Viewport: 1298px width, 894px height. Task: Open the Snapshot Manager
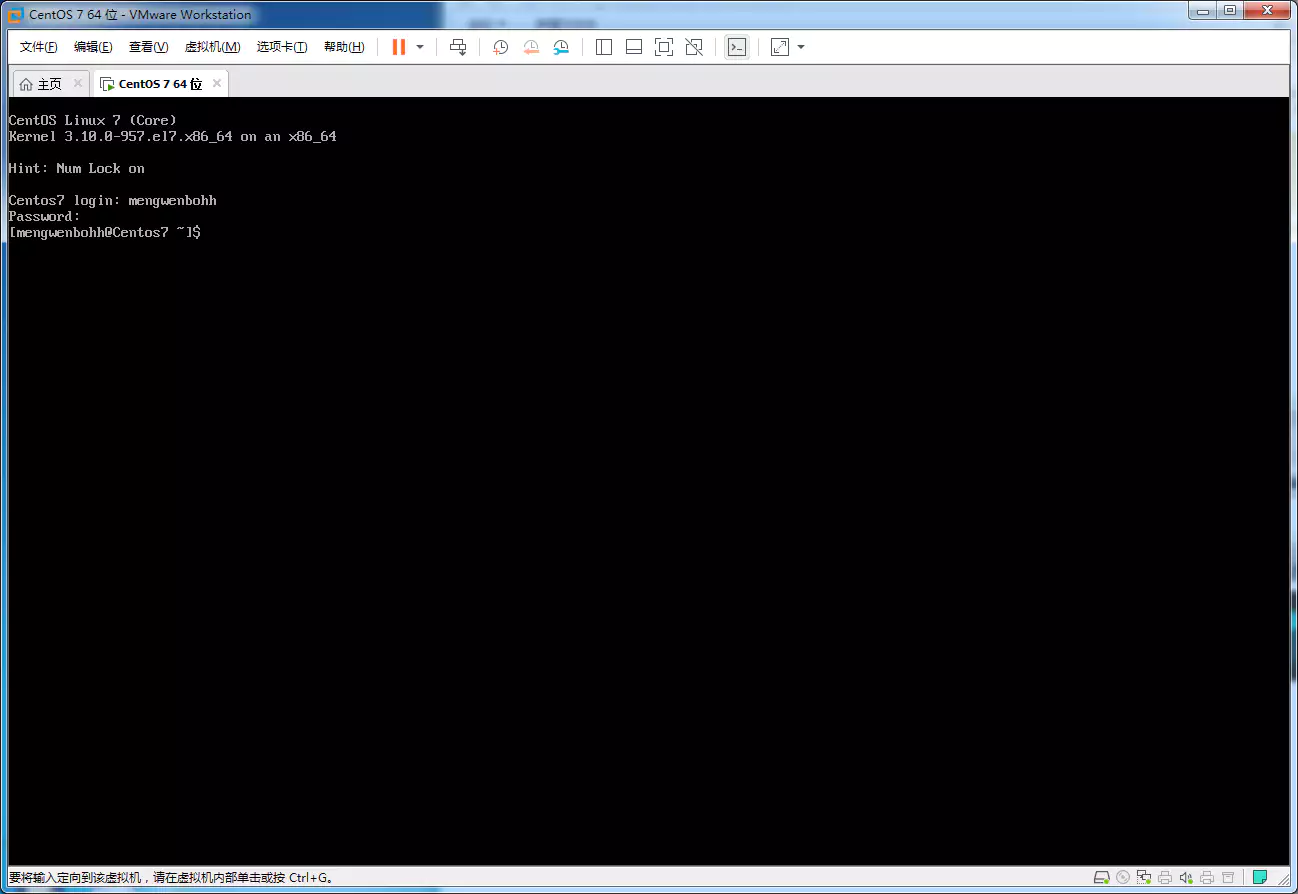coord(560,46)
